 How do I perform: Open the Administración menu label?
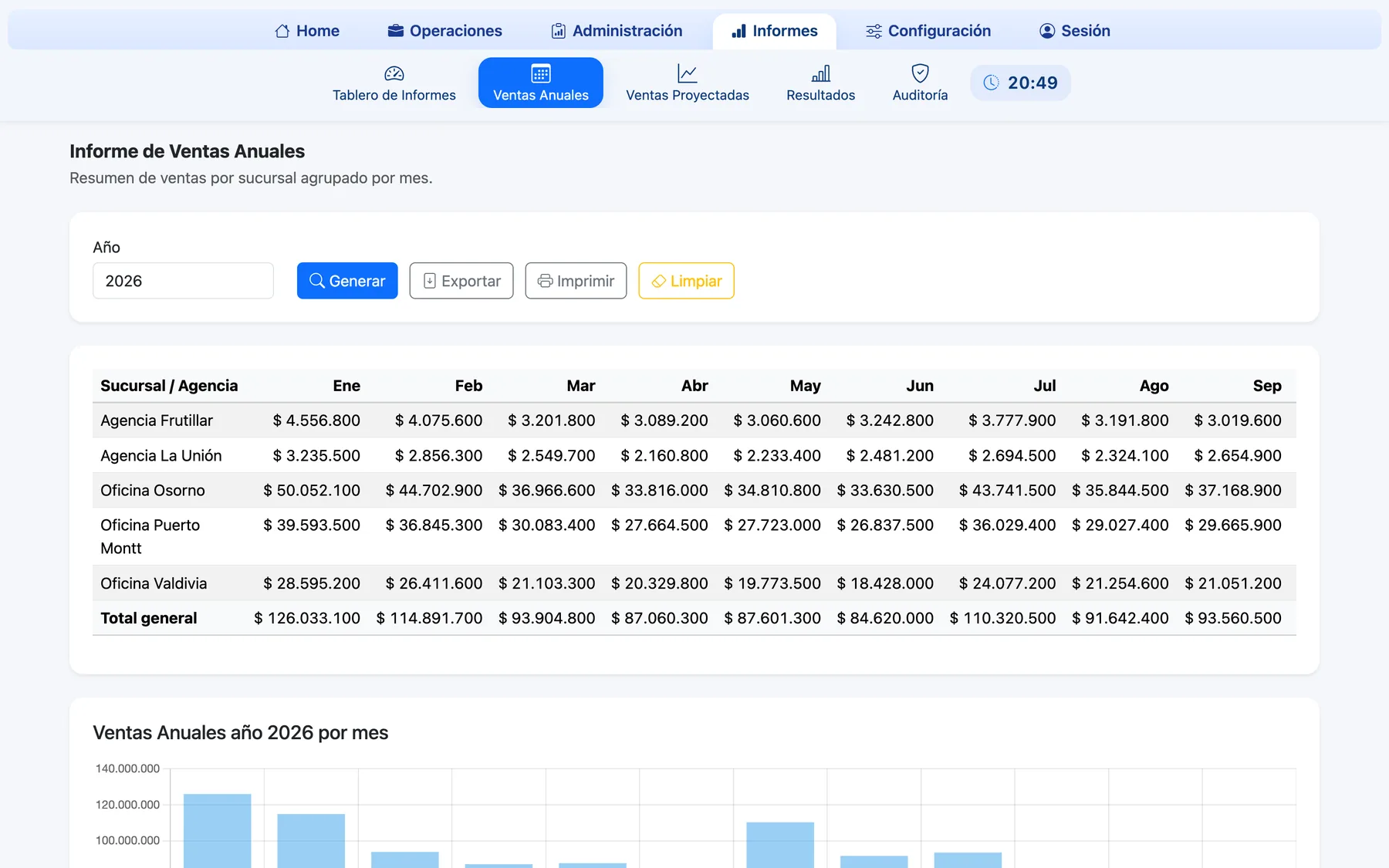(627, 31)
